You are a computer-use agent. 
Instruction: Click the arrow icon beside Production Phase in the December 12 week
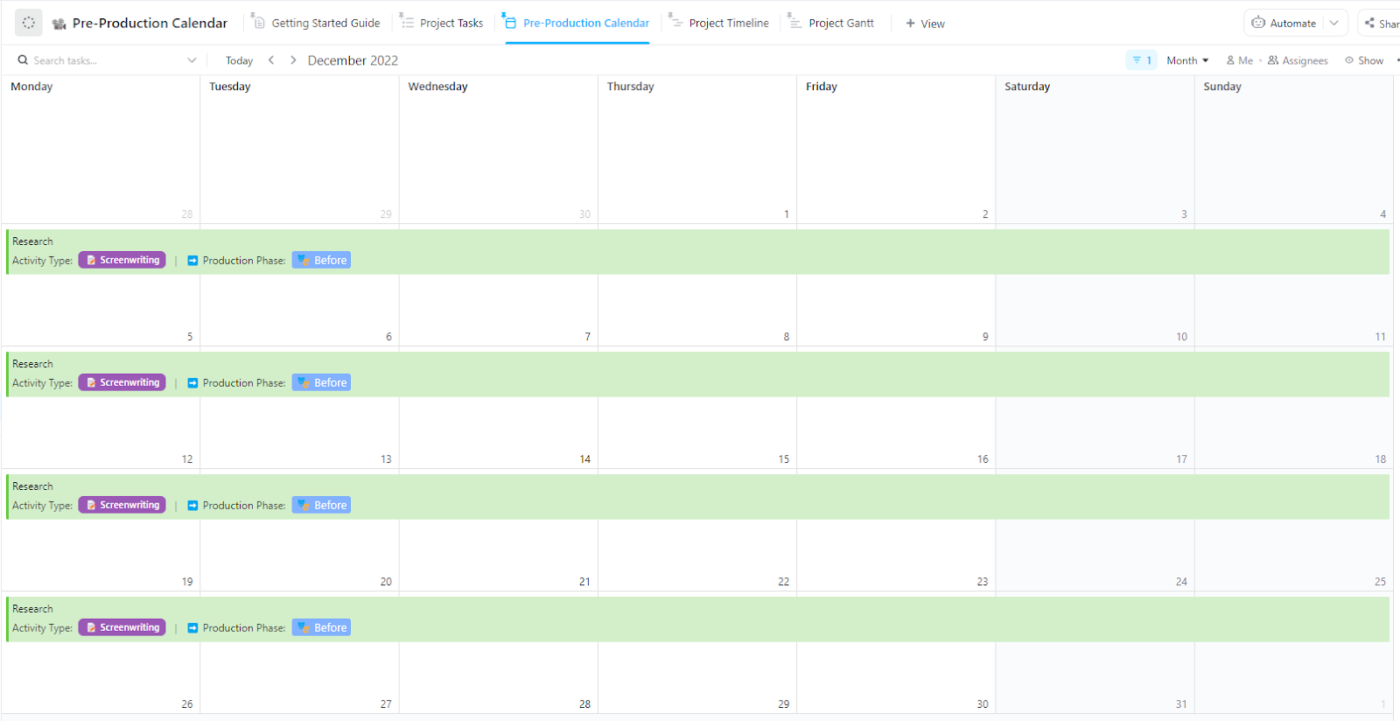point(193,383)
